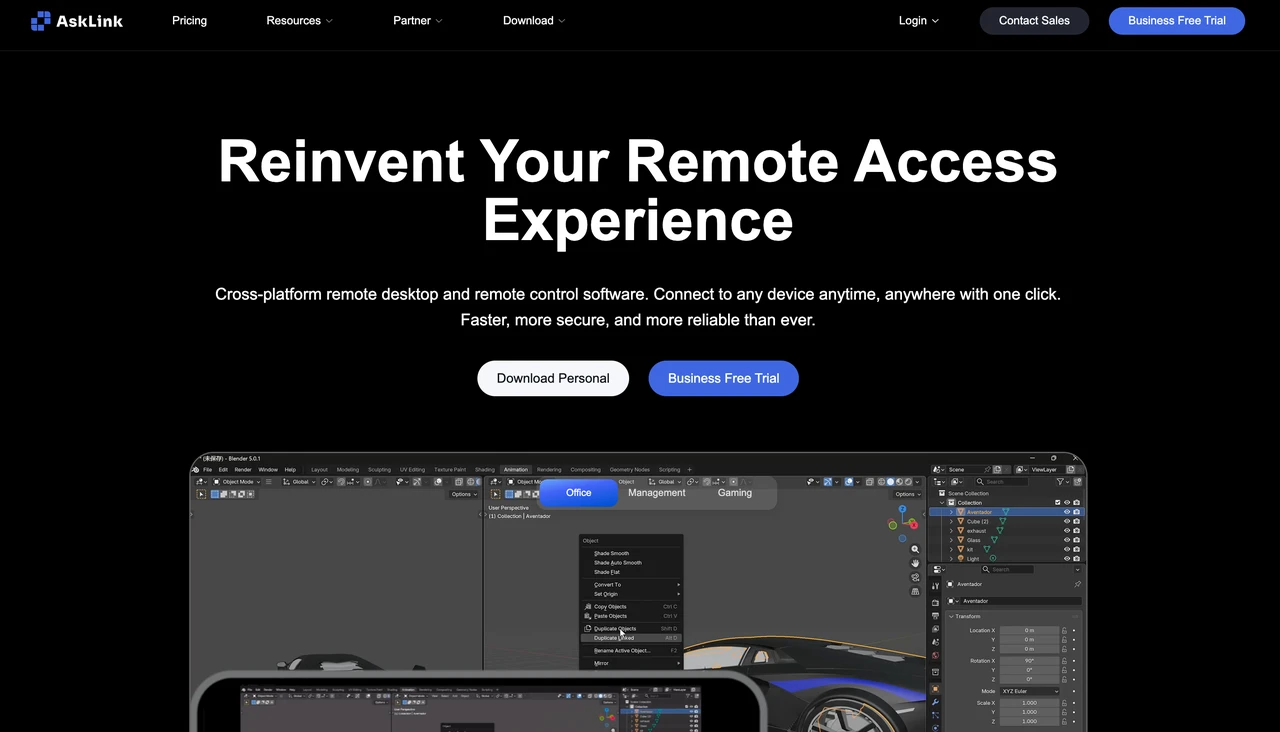Switch to the Gaming tab

coord(735,493)
